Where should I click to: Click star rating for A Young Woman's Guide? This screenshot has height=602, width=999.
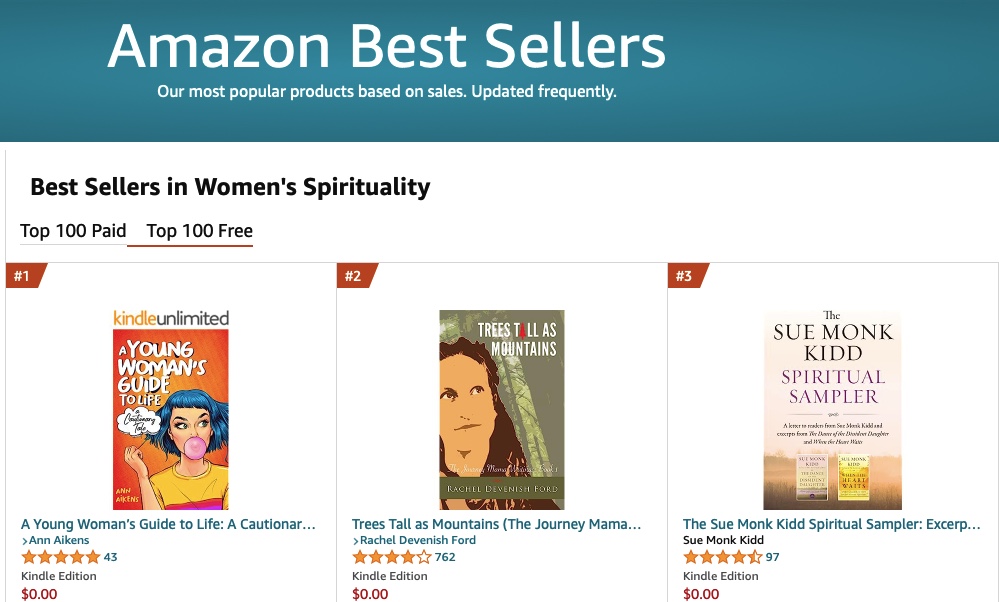coord(60,557)
